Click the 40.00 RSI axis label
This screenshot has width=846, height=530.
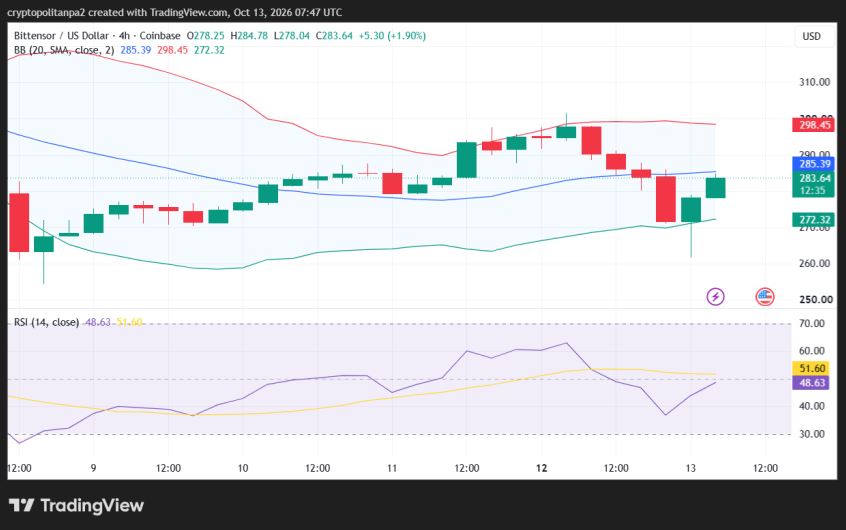811,406
